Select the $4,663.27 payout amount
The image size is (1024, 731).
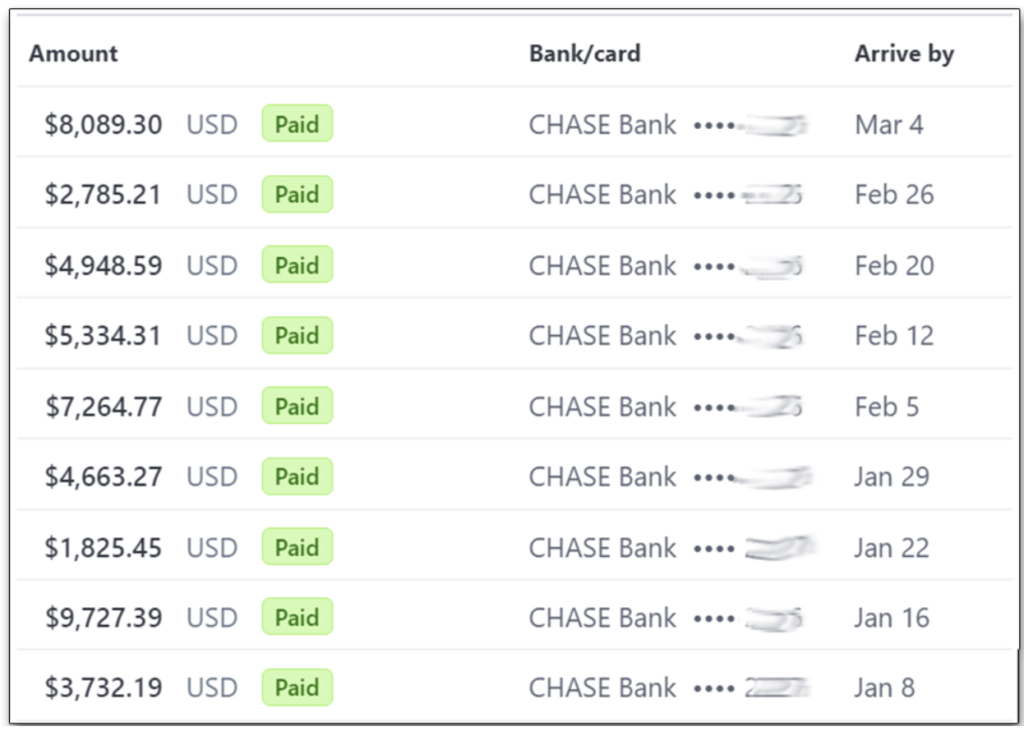click(103, 477)
